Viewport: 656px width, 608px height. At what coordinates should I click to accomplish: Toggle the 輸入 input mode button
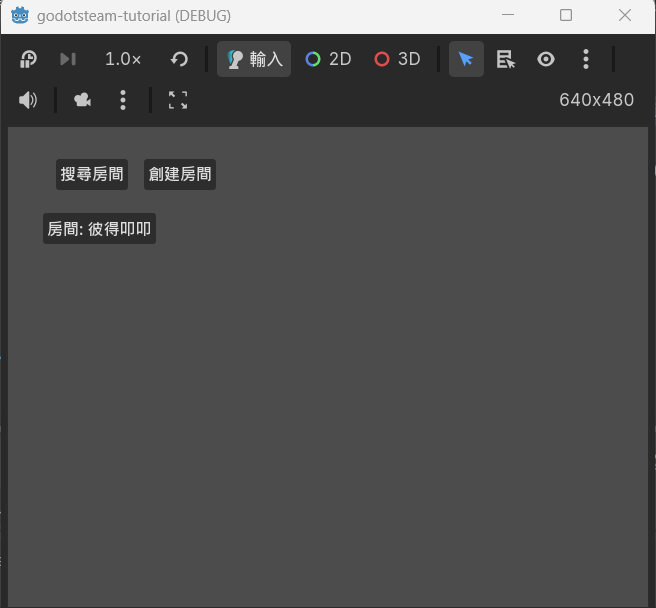pos(254,59)
